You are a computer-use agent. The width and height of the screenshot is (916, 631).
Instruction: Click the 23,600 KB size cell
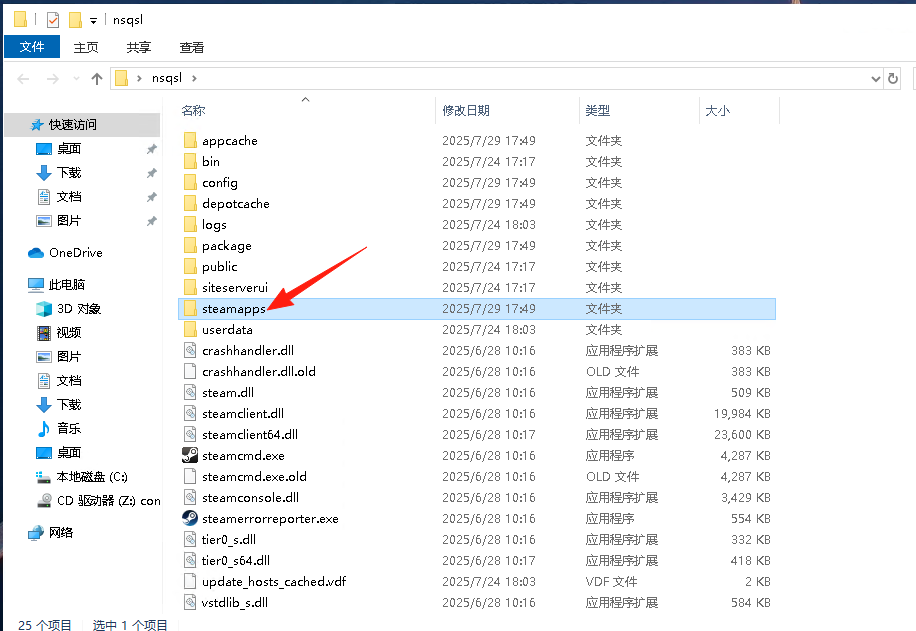(742, 435)
